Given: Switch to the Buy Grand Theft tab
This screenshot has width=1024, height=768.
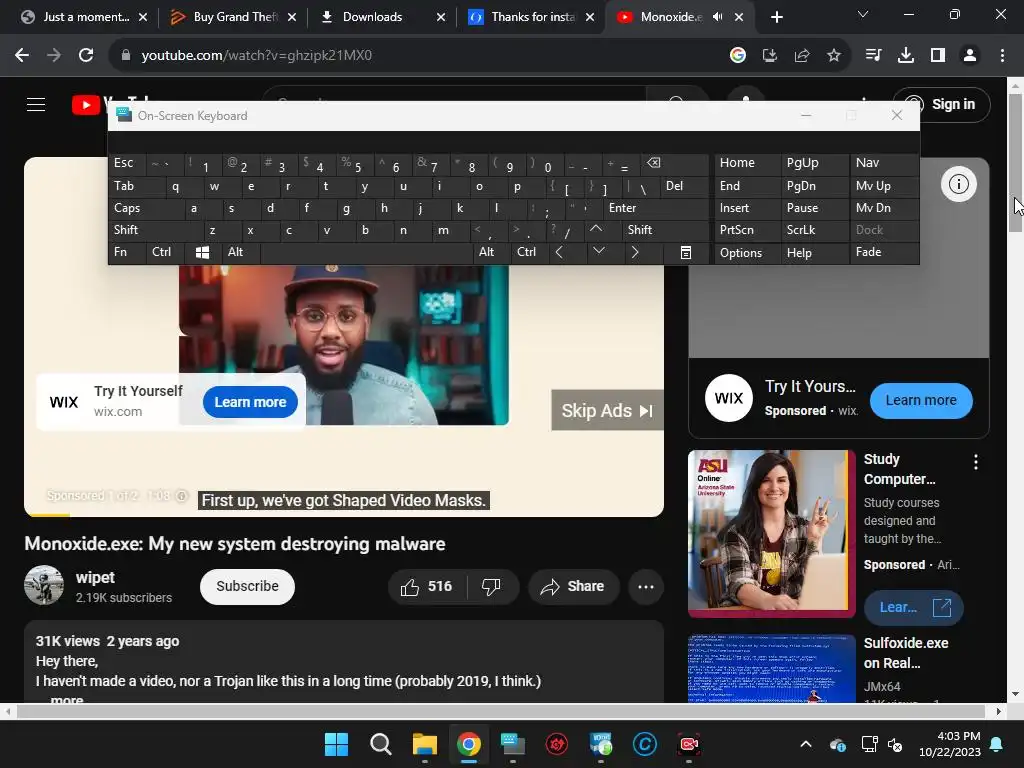Looking at the screenshot, I should [x=234, y=17].
